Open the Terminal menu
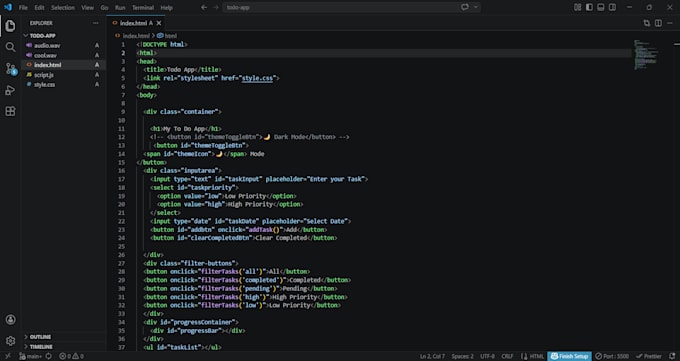The width and height of the screenshot is (680, 361). tap(143, 7)
